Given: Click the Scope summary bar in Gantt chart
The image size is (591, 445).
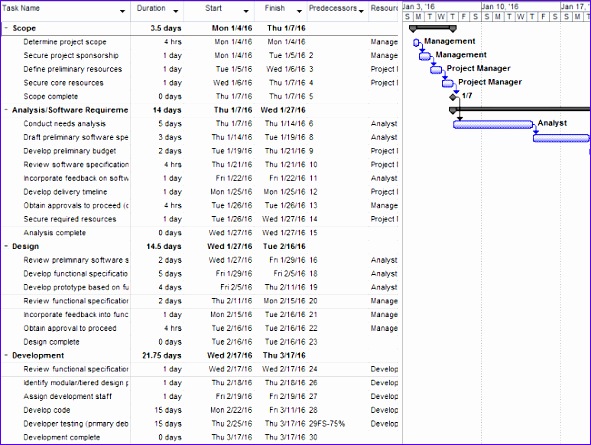Looking at the screenshot, I should point(433,28).
